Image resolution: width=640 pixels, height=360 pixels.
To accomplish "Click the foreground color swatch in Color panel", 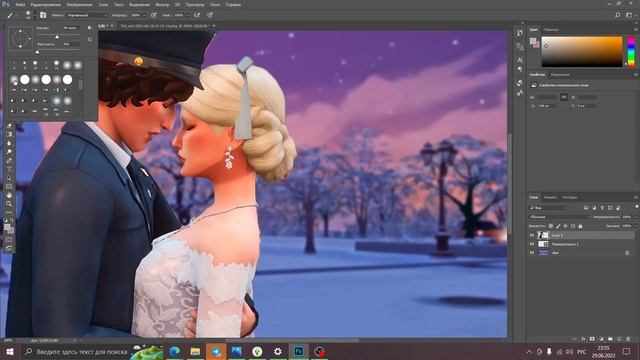I will coord(533,41).
